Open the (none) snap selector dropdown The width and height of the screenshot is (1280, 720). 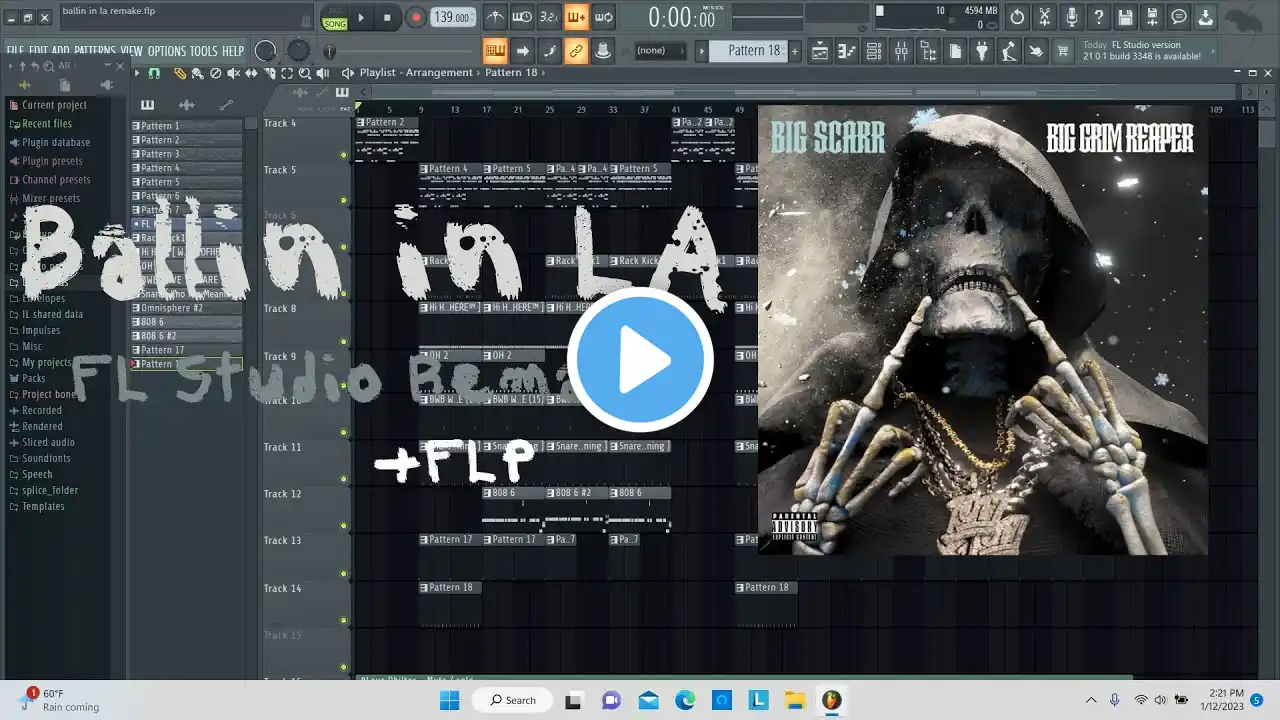tap(660, 51)
